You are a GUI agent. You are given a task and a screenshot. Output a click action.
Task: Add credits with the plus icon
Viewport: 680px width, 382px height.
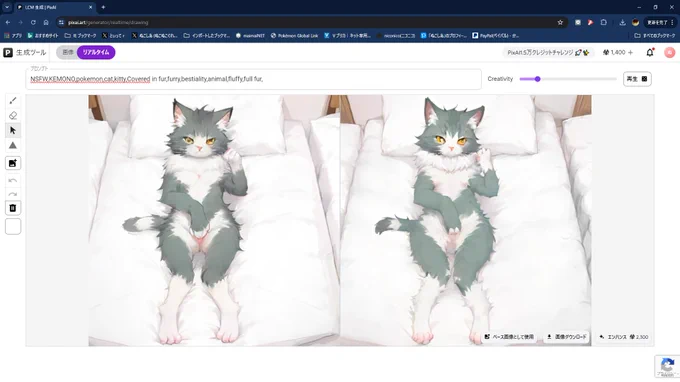click(x=630, y=52)
